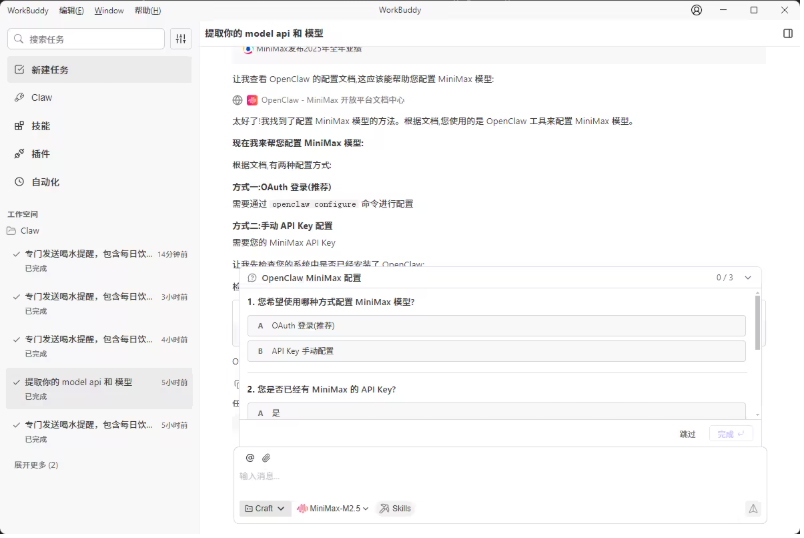Click the questionnaire panel vertical scrollbar
Screen dimensions: 804x538
coord(757,323)
